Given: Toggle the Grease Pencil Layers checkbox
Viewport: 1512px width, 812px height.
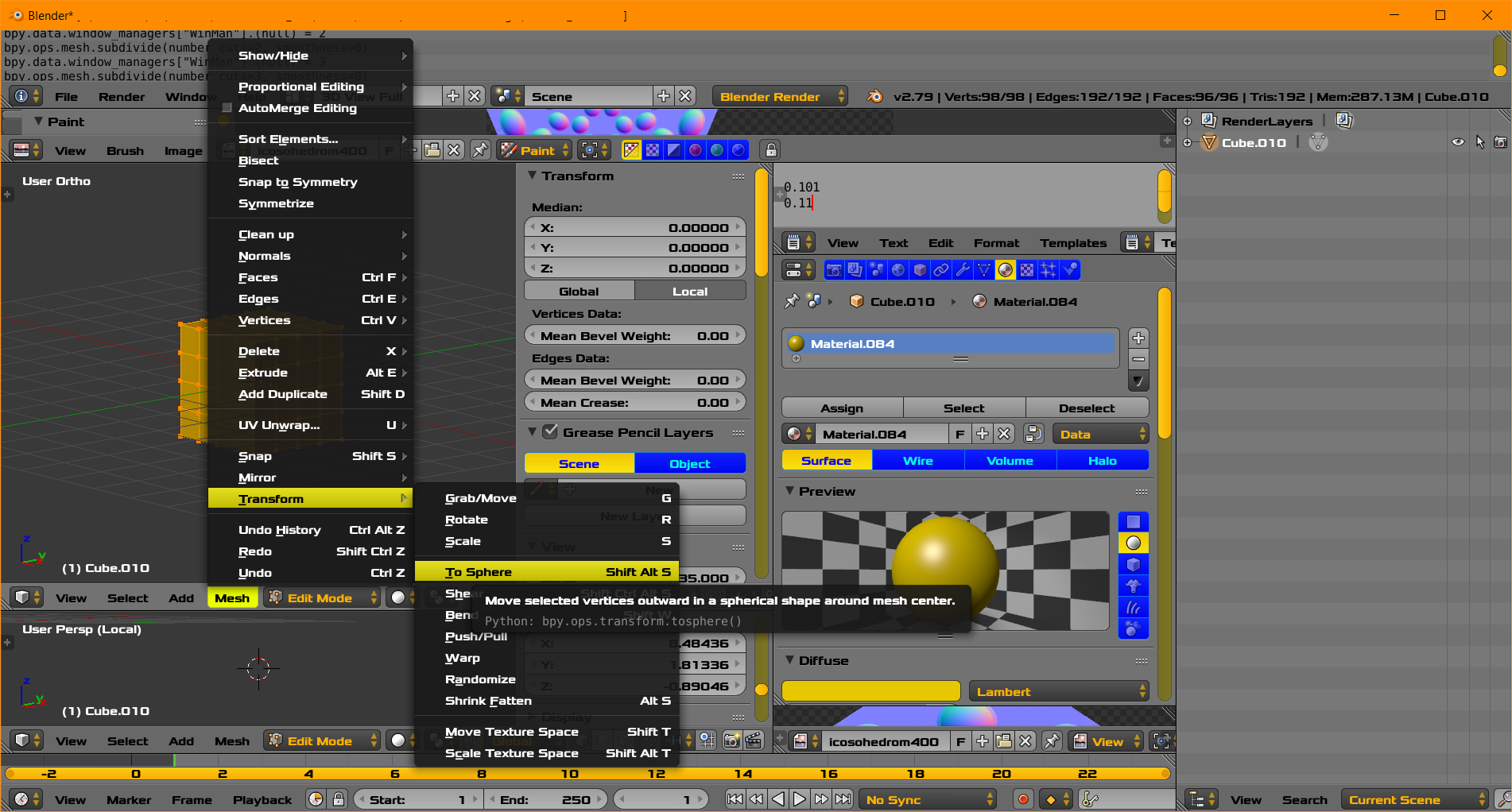Looking at the screenshot, I should (549, 432).
